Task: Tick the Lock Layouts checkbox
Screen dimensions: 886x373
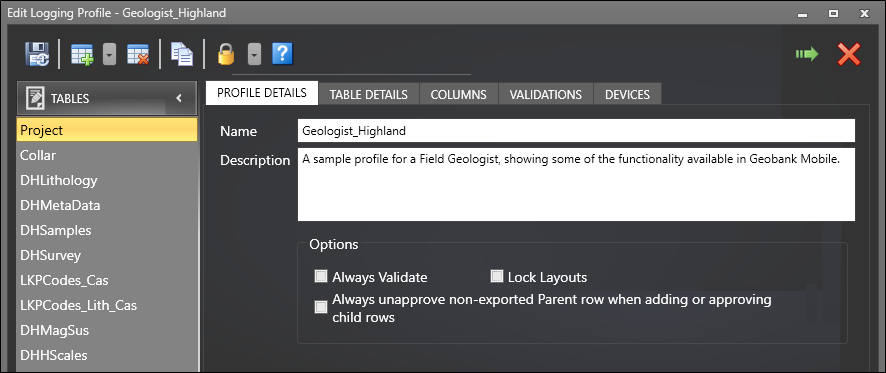Action: click(x=497, y=276)
